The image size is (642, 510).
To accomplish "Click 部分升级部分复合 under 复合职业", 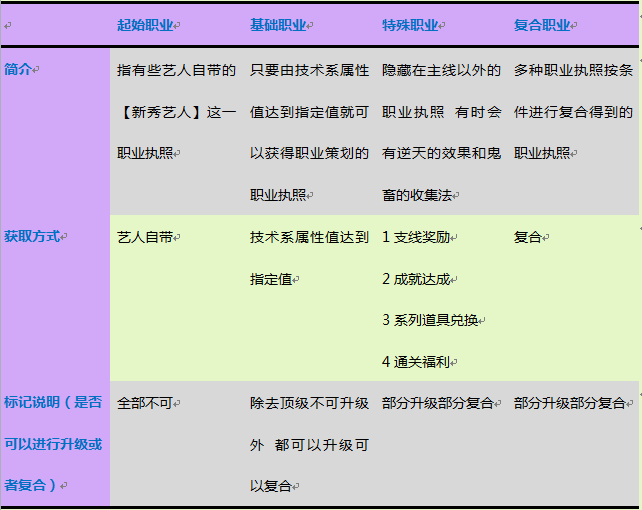I will tap(570, 404).
